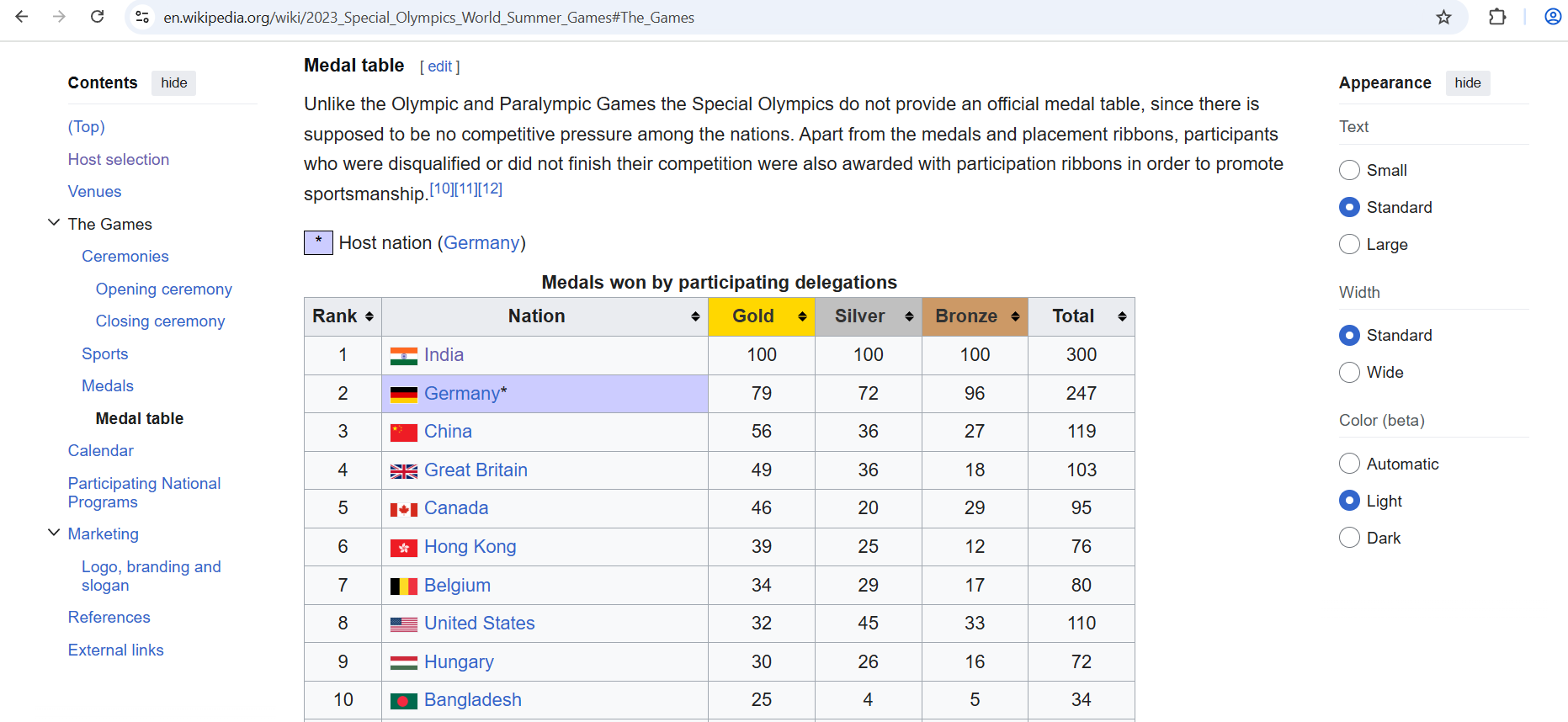Image resolution: width=1568 pixels, height=722 pixels.
Task: Jump to Calendar section
Action: [x=101, y=450]
